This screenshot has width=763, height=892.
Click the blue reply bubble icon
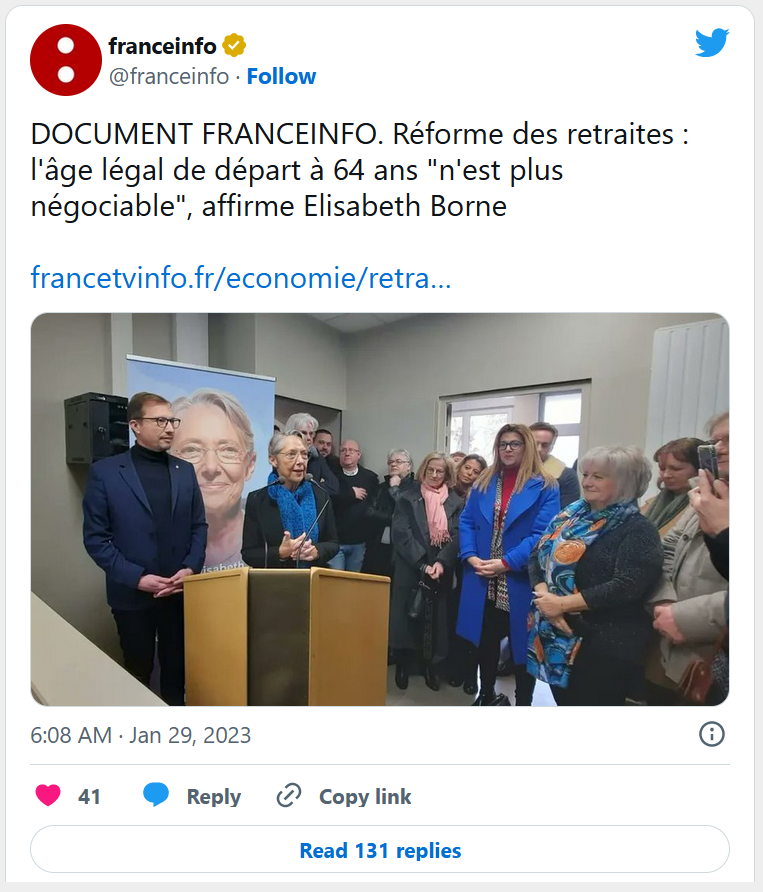155,794
